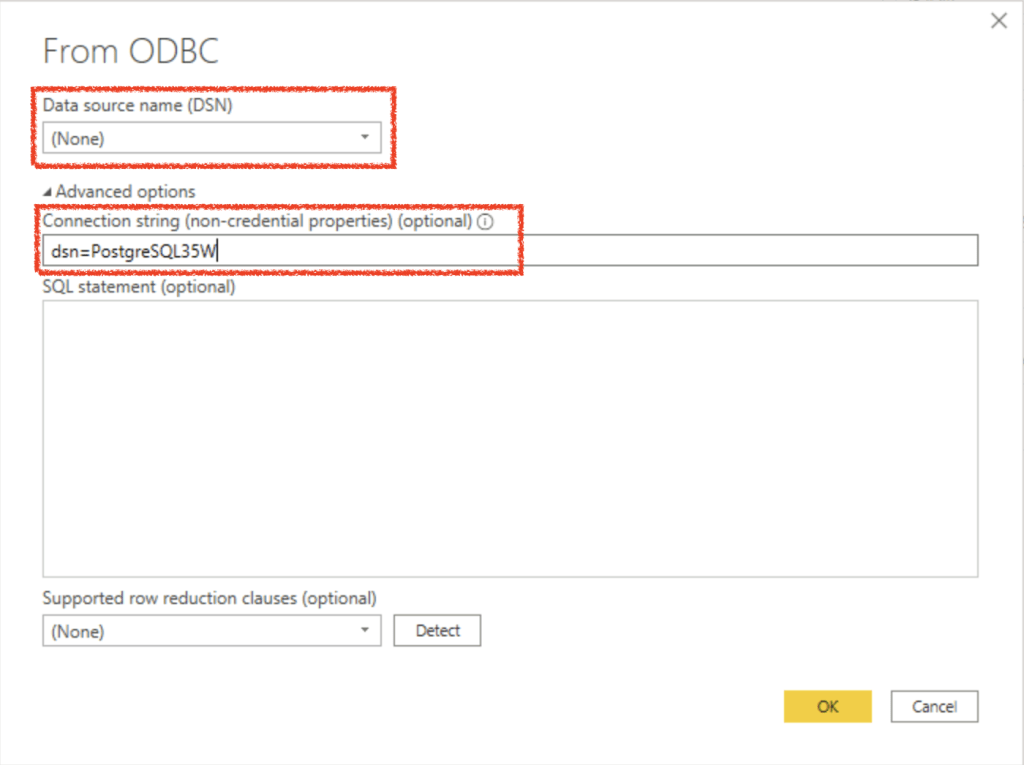Screen dimensions: 1024x765
Task: Click the Supported row reduction clauses label
Action: 209,598
